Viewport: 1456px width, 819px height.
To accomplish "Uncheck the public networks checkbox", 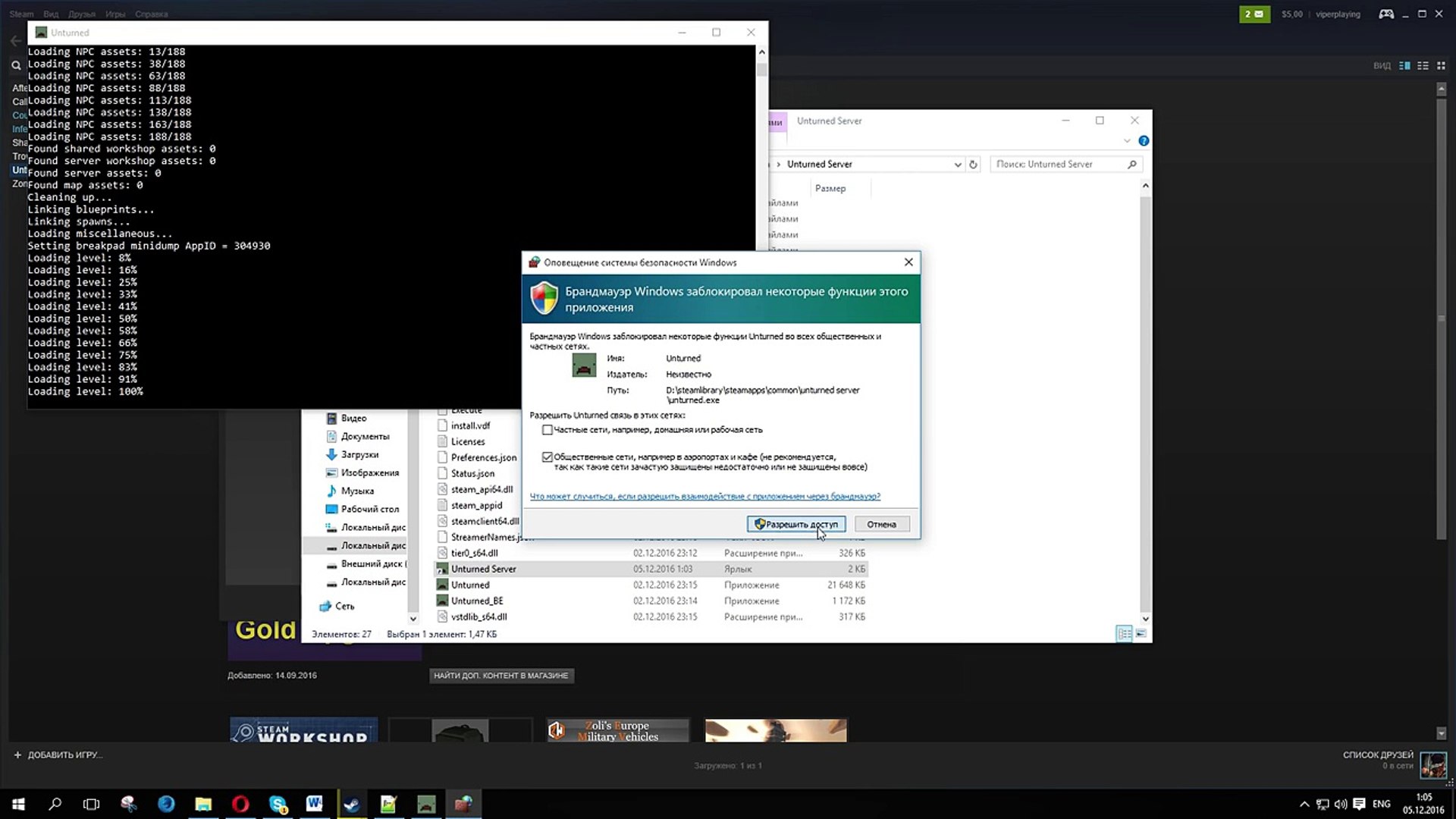I will (548, 457).
